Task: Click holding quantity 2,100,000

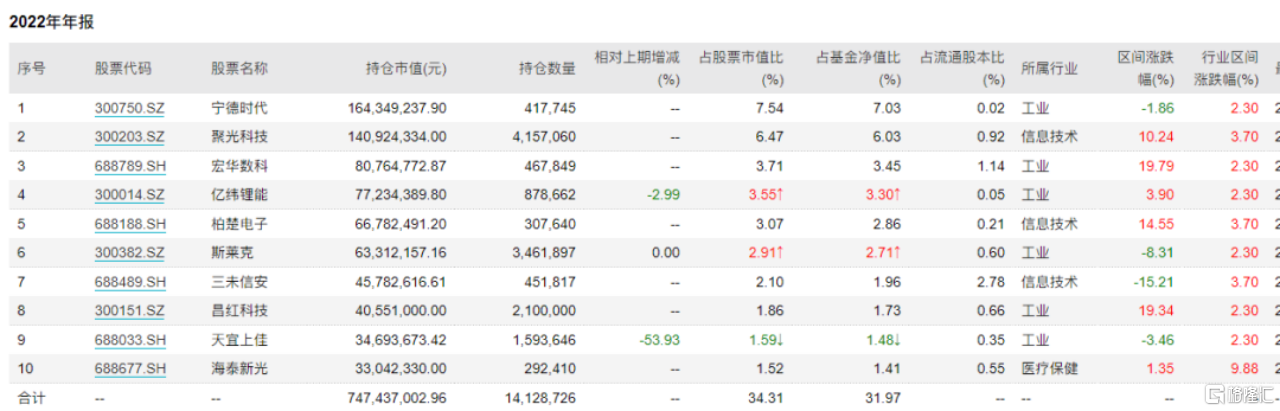Action: 544,310
